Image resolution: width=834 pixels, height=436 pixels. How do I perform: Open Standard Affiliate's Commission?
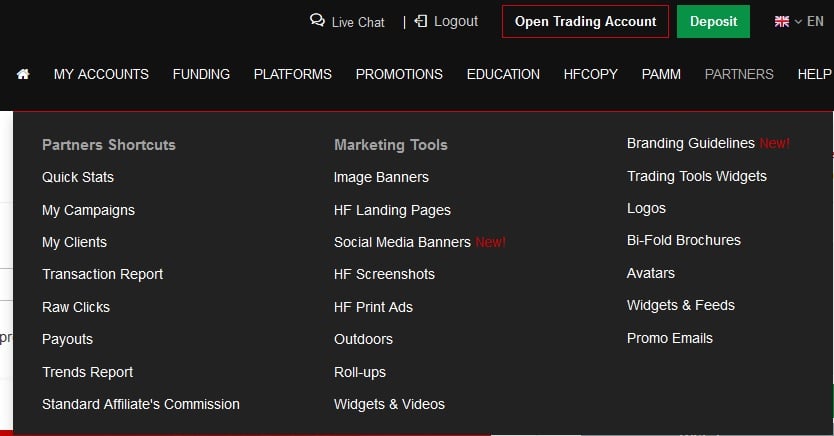(x=141, y=404)
